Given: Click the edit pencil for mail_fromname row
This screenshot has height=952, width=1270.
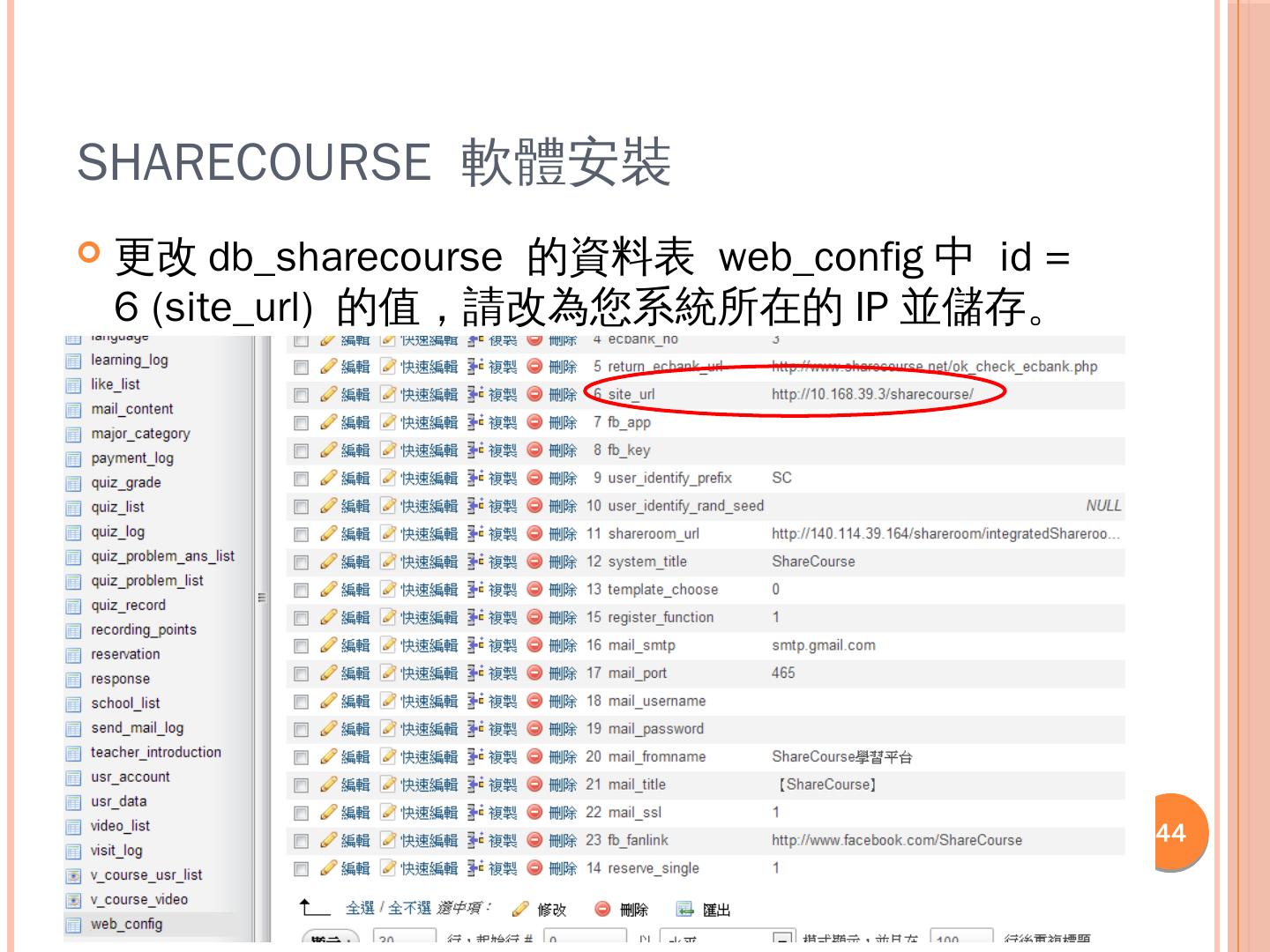Looking at the screenshot, I should coord(329,756).
